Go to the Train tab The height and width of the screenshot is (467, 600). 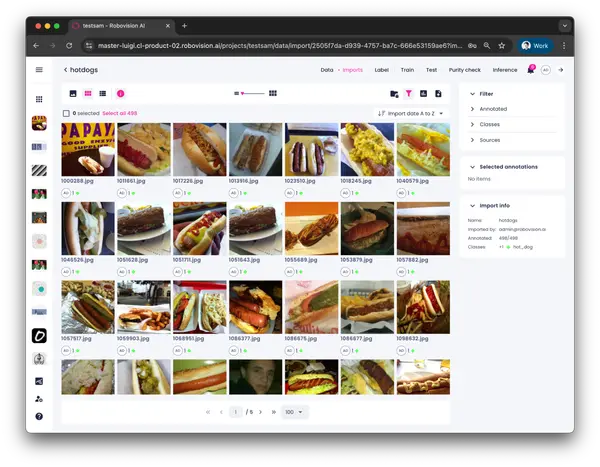coord(407,70)
